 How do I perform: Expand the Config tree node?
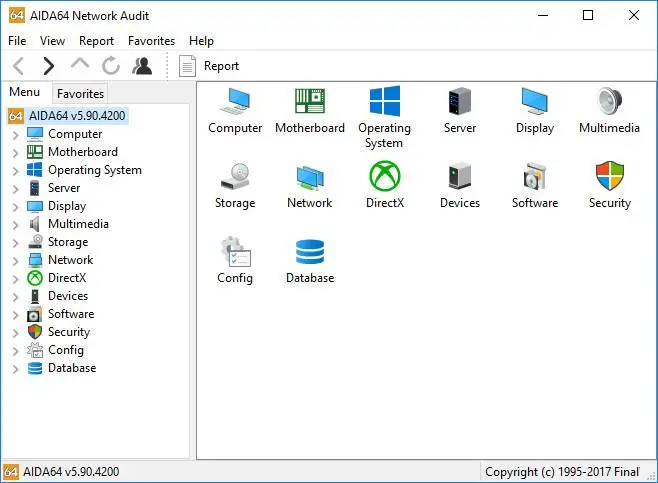click(16, 351)
